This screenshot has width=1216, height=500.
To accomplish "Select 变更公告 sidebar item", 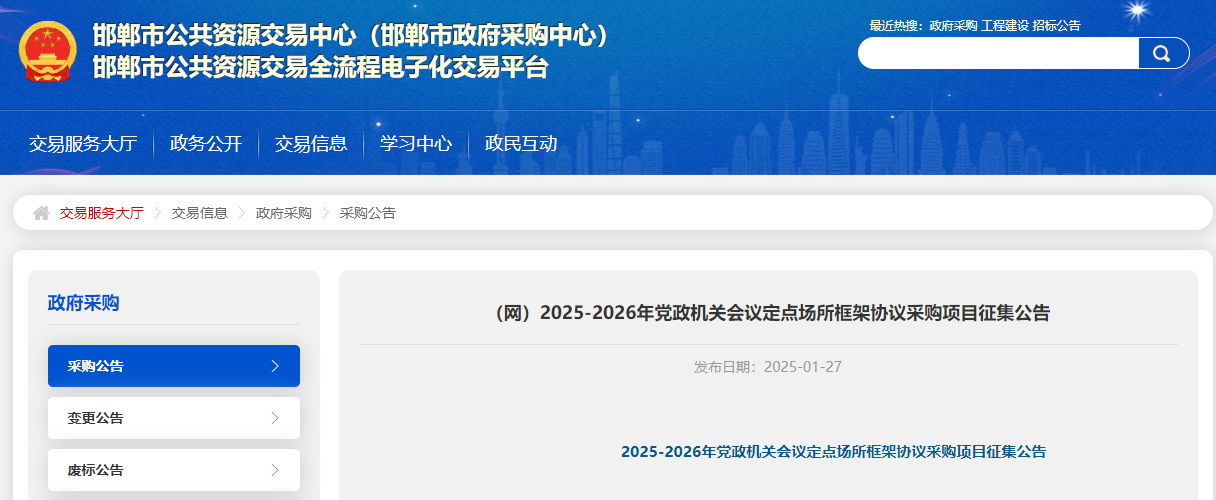I will [174, 418].
